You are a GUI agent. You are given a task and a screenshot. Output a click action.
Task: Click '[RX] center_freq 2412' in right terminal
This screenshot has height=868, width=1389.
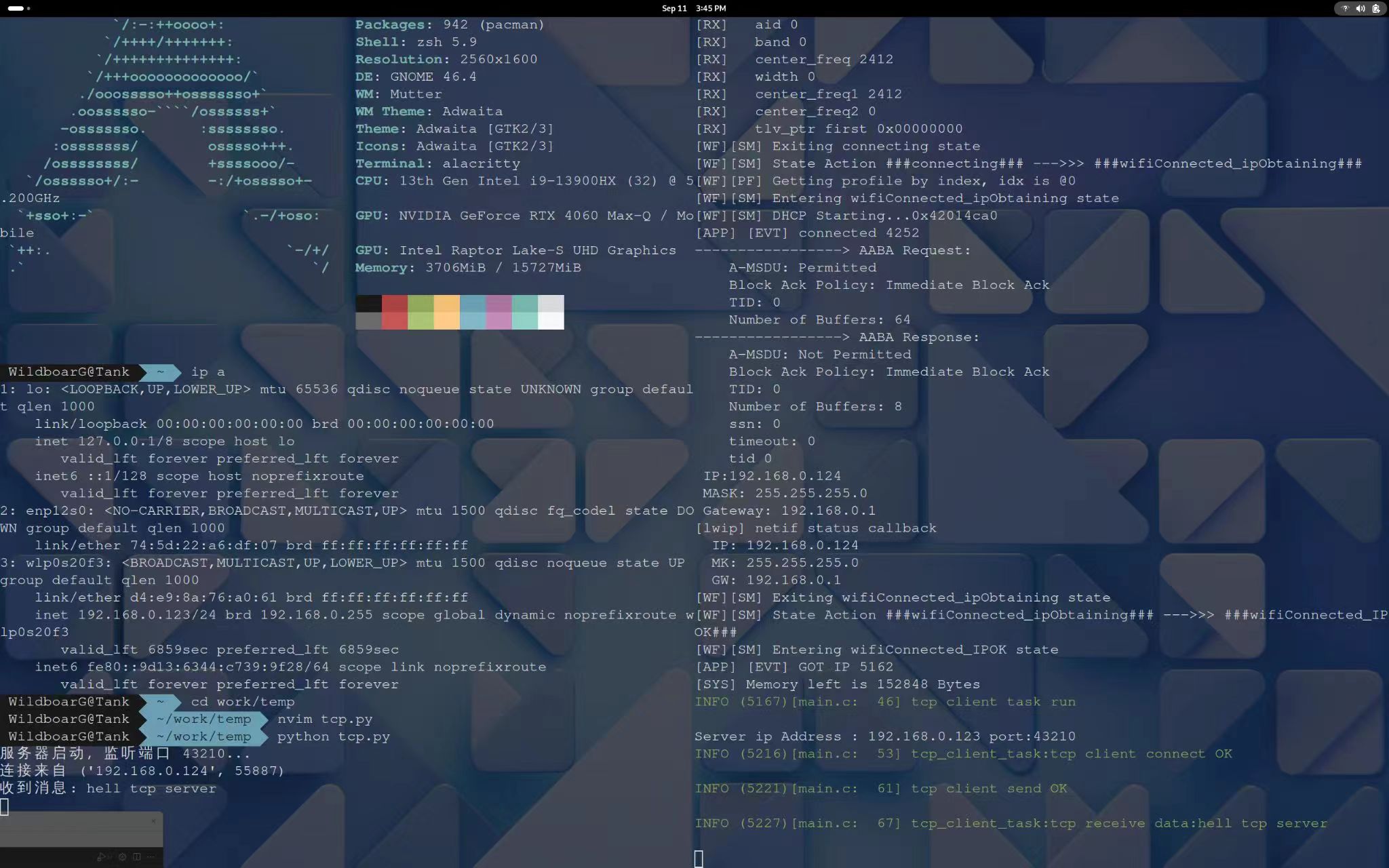794,60
